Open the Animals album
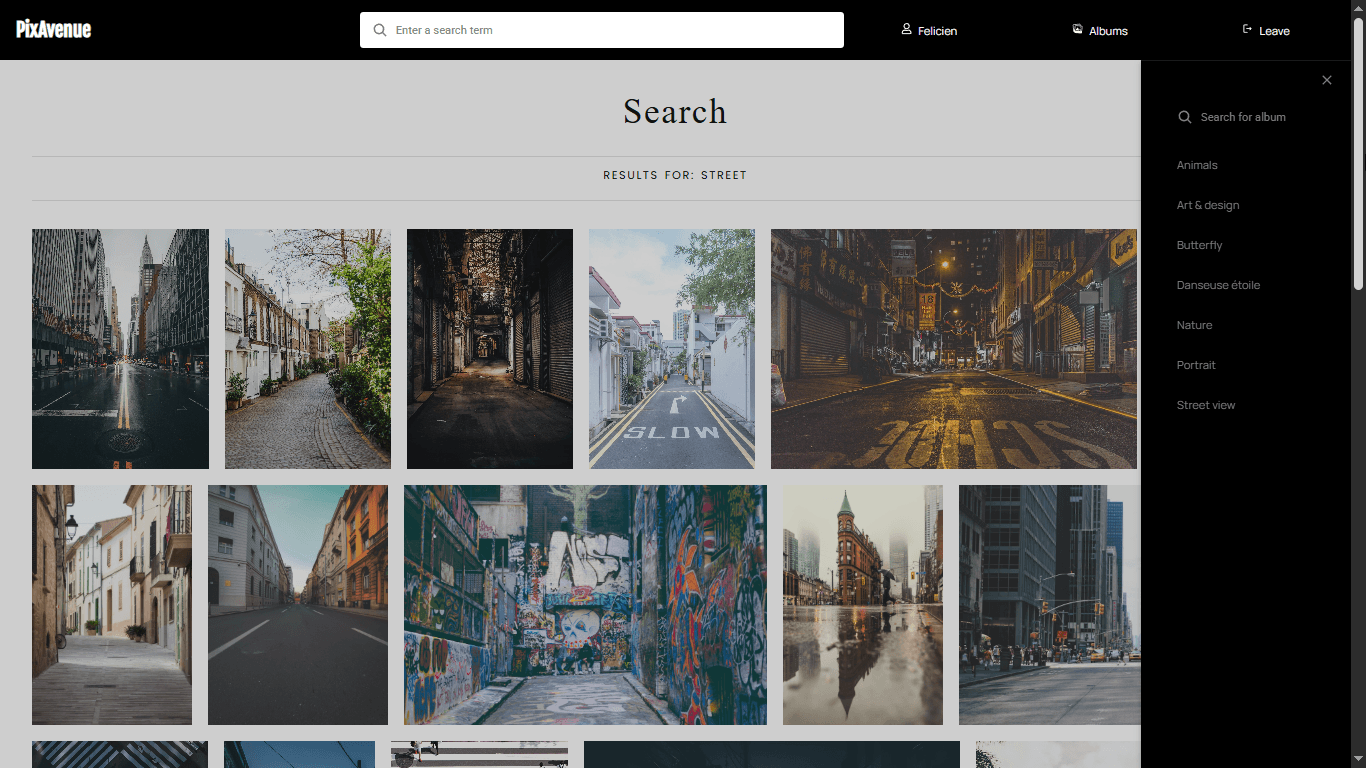Screen dimensions: 1366x768 (1197, 165)
